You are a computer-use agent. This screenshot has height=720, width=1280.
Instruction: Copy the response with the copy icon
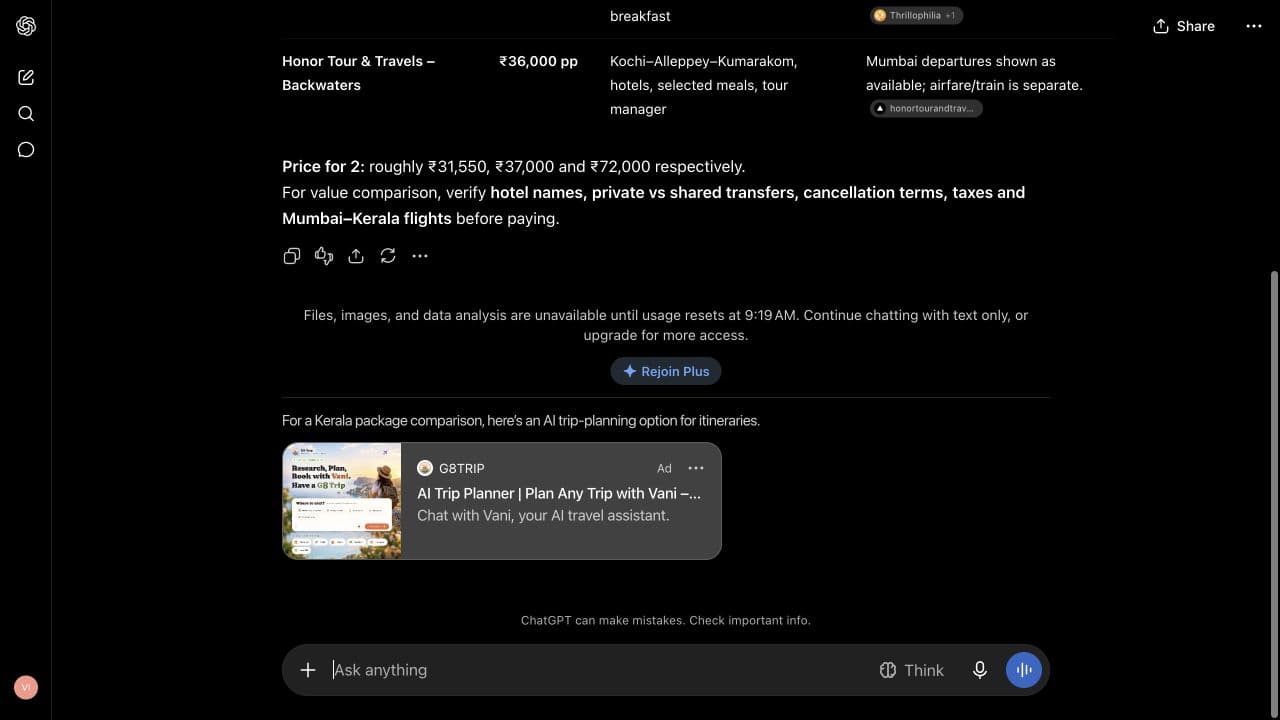pos(292,256)
